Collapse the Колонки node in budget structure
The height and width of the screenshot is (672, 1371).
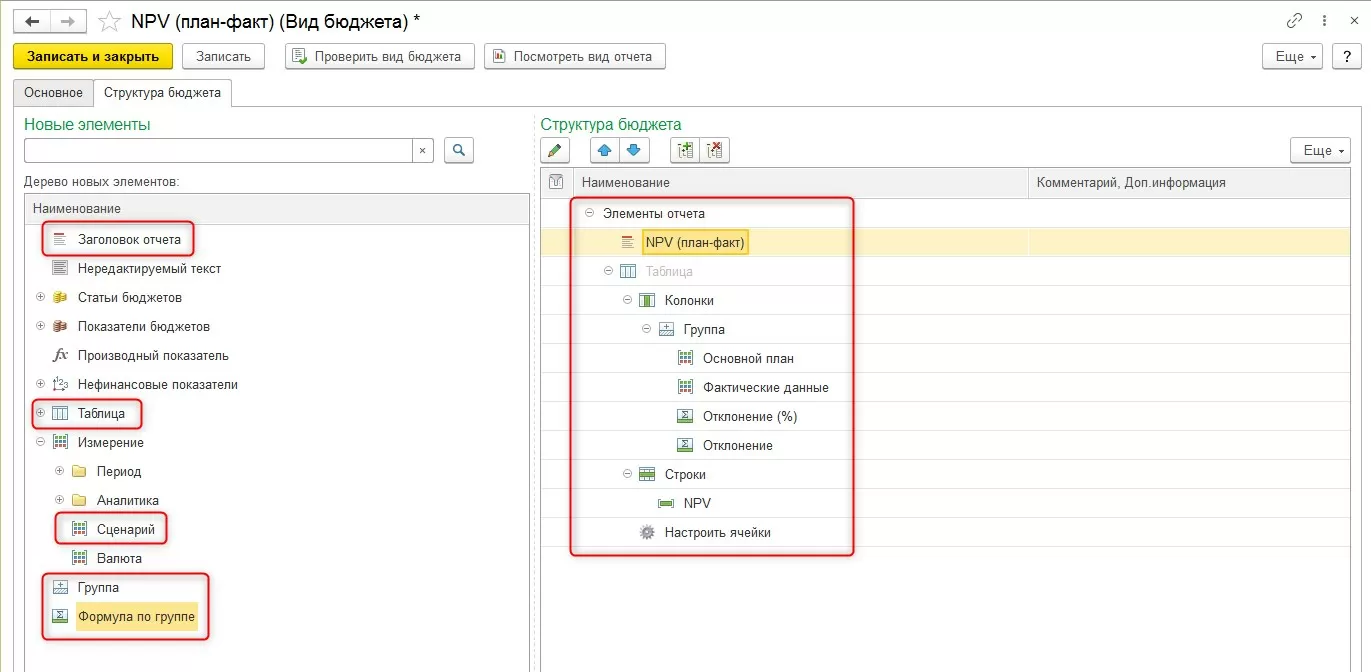coord(627,300)
